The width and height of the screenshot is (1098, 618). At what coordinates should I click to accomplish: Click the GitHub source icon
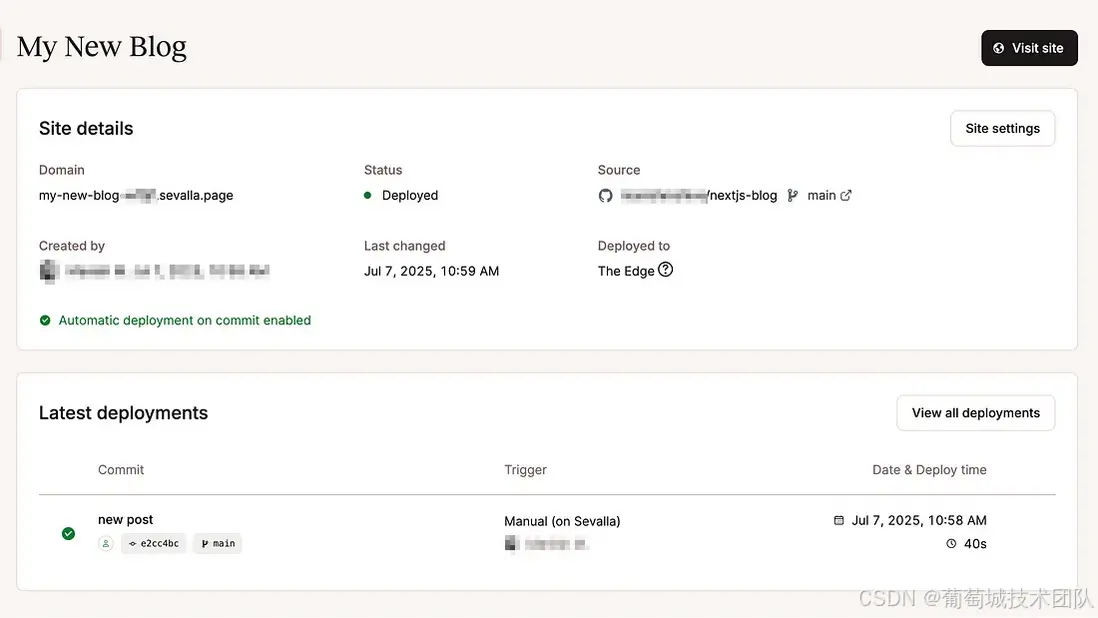coord(605,196)
